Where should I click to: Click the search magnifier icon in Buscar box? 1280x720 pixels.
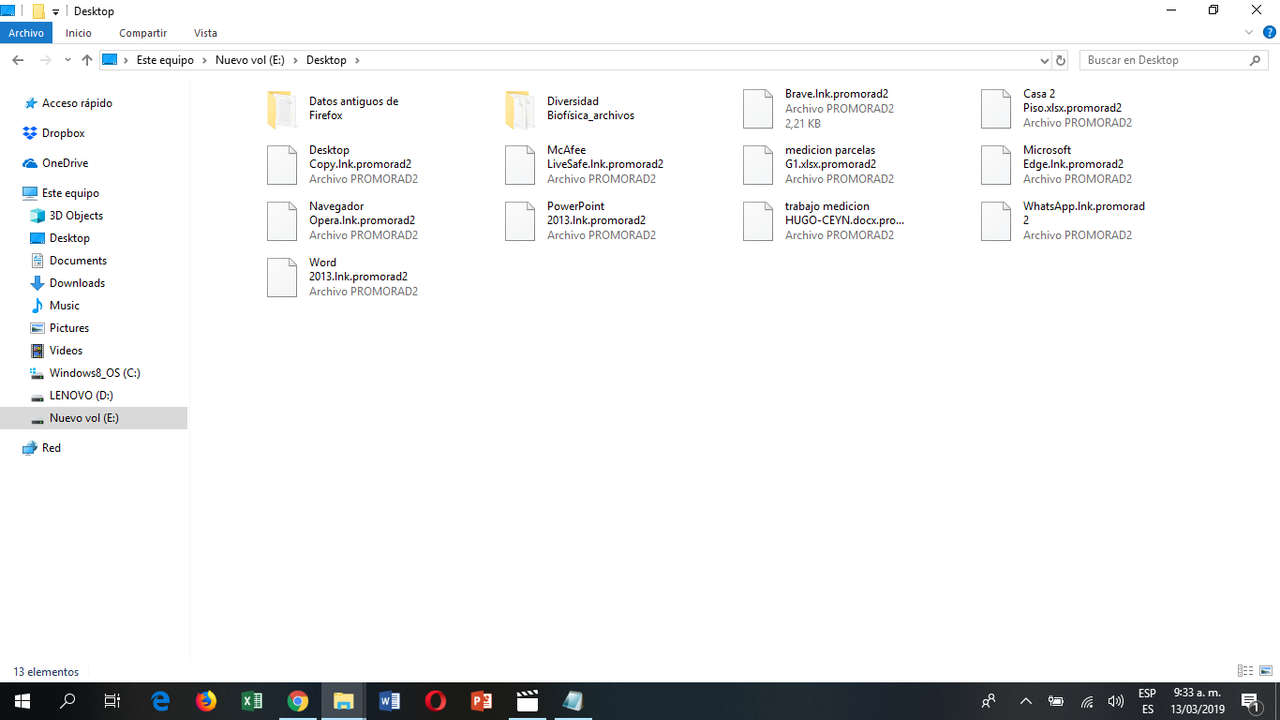(x=1256, y=60)
